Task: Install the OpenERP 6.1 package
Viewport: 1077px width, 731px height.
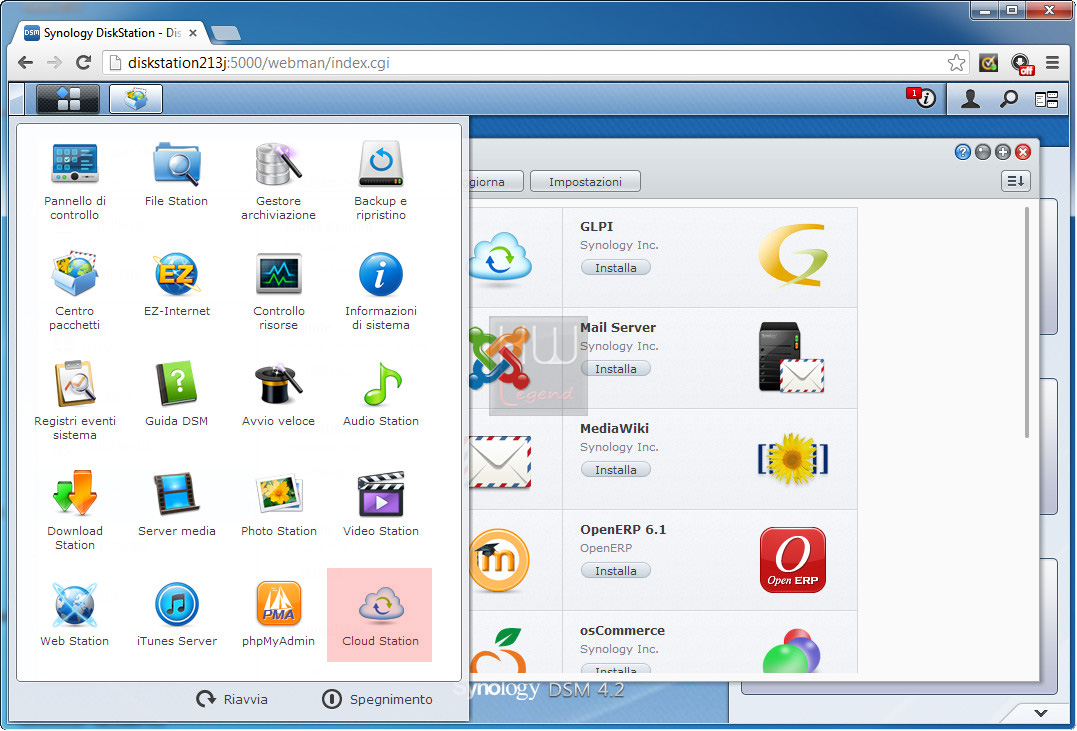Action: tap(615, 571)
